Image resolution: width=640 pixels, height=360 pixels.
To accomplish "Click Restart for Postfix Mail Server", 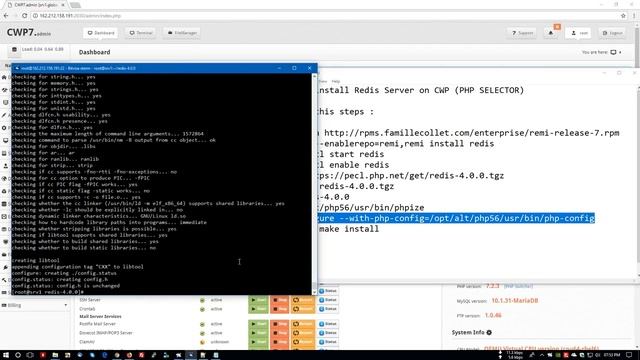I will click(303, 324).
